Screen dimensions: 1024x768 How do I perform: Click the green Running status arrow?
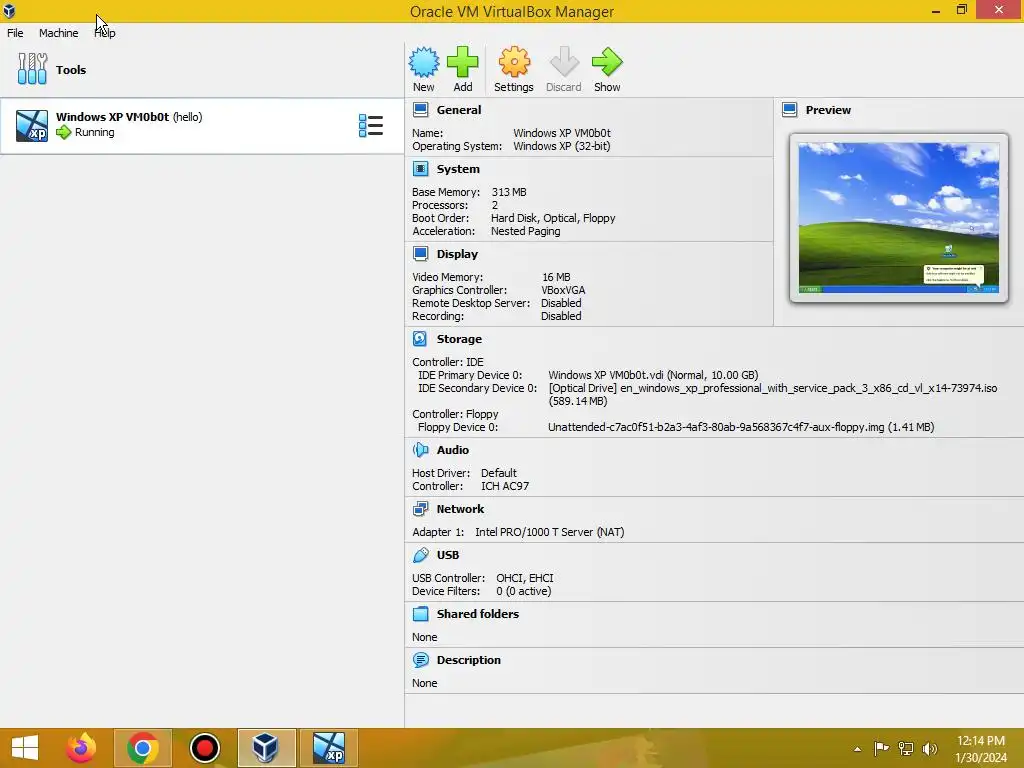(x=63, y=132)
